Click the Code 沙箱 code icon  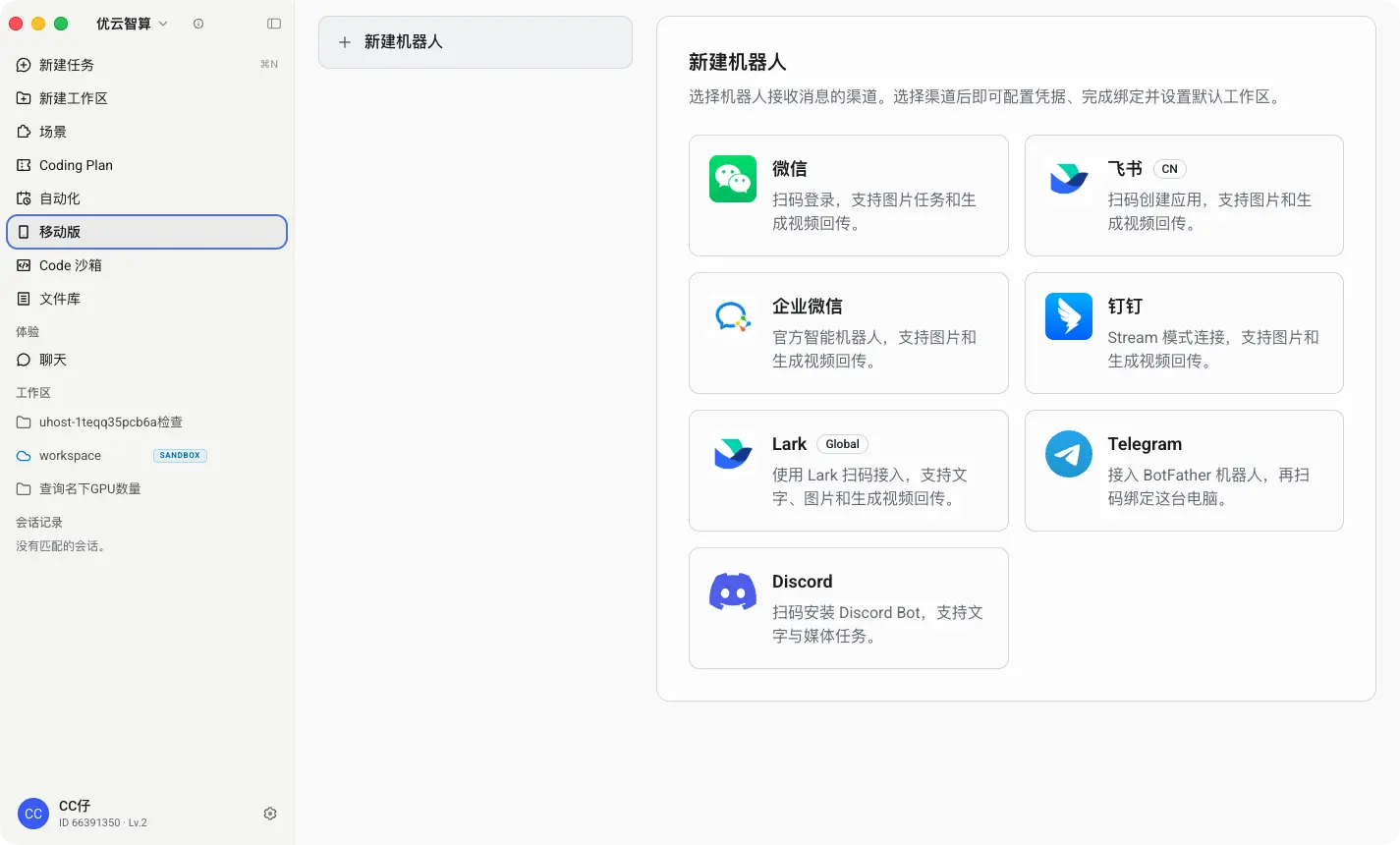tap(24, 265)
